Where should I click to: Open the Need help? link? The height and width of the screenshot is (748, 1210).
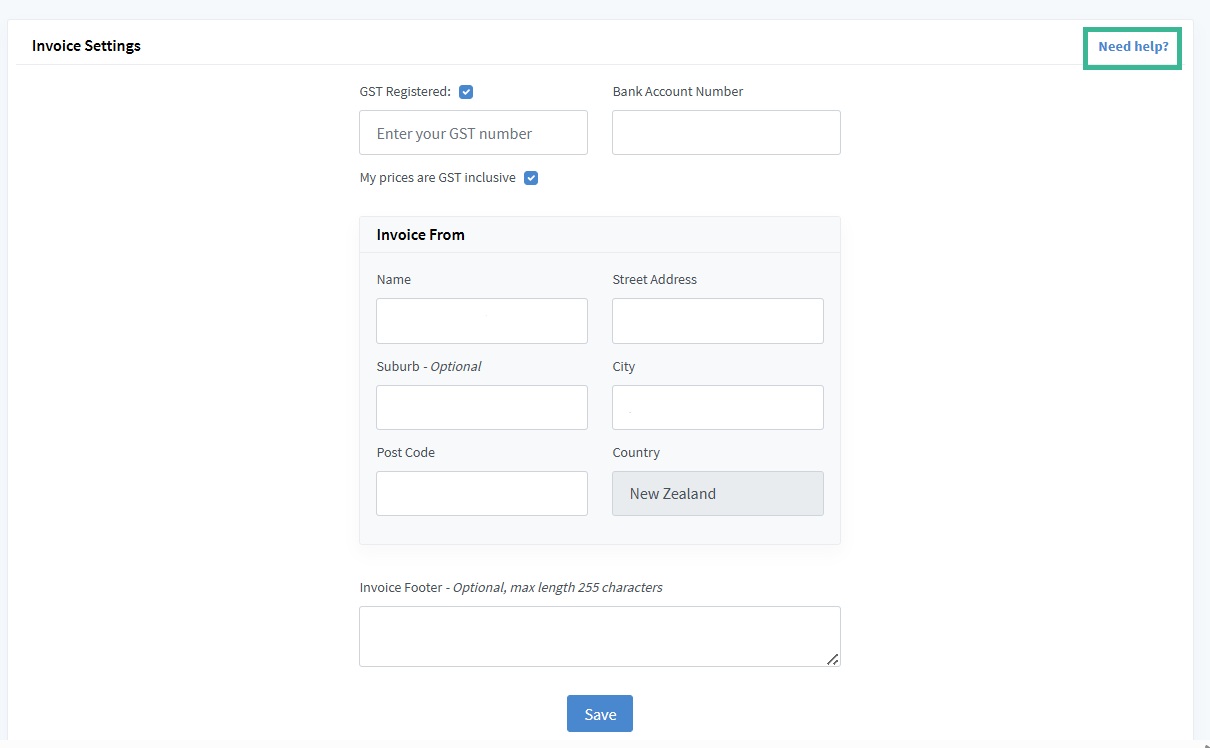pos(1132,47)
